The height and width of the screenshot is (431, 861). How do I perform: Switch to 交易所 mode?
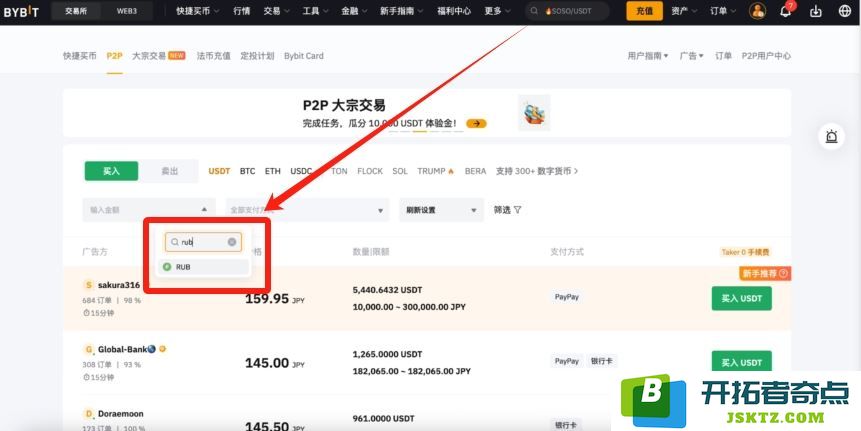(76, 11)
